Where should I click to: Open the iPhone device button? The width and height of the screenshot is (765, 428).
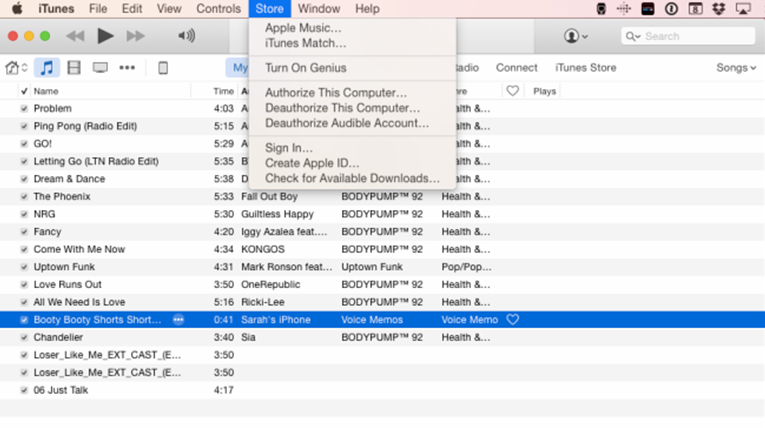163,68
